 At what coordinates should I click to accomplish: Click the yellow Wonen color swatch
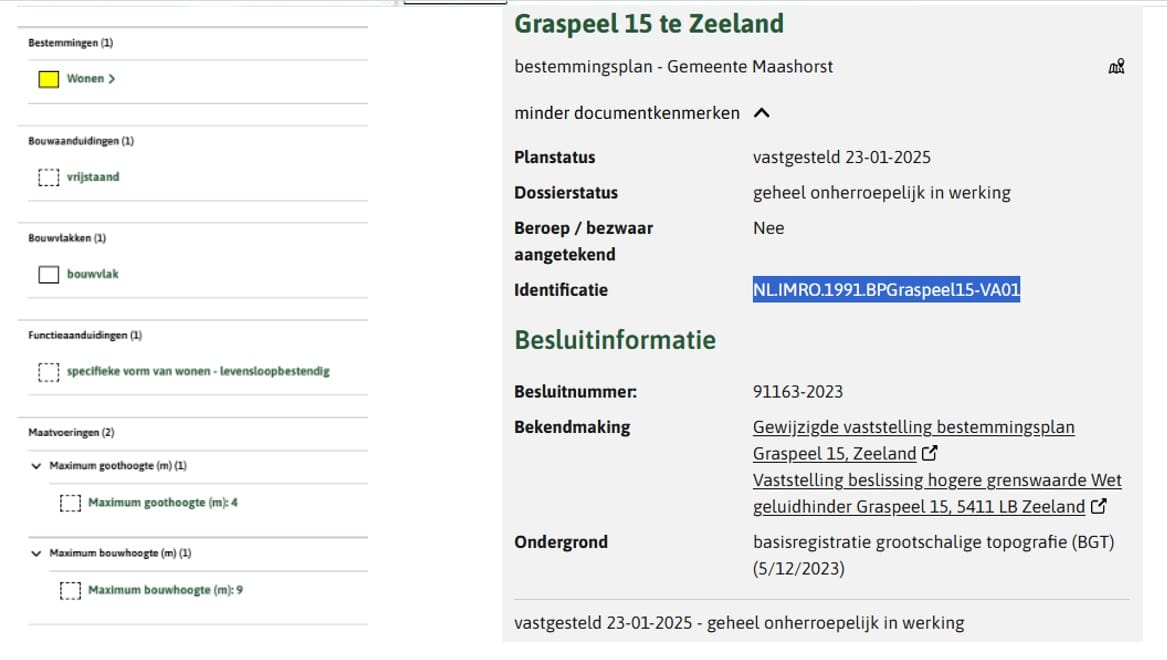pyautogui.click(x=48, y=79)
